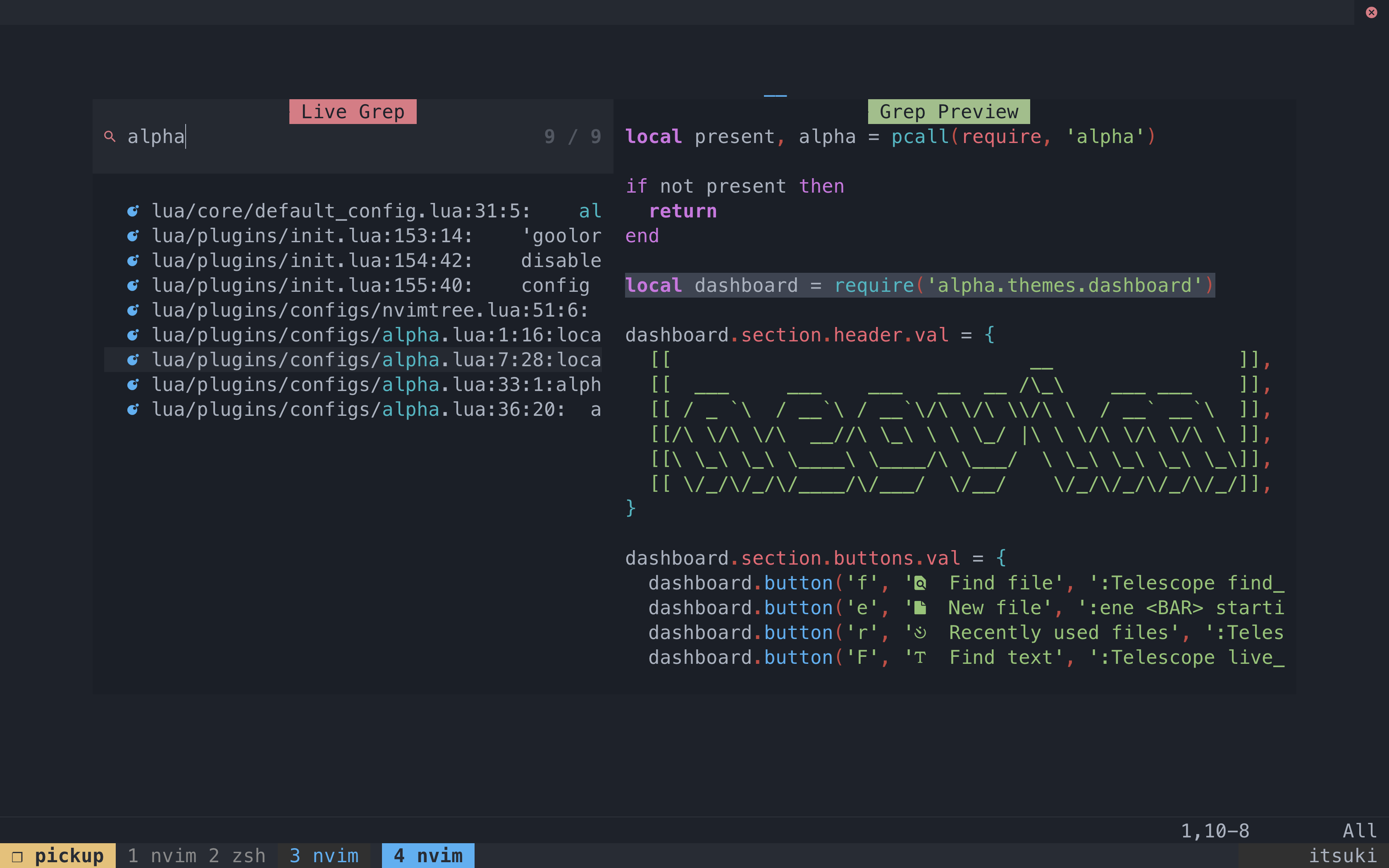Click the Lua icon beside alpha.lua:36:20
Image resolution: width=1389 pixels, height=868 pixels.
point(133,409)
